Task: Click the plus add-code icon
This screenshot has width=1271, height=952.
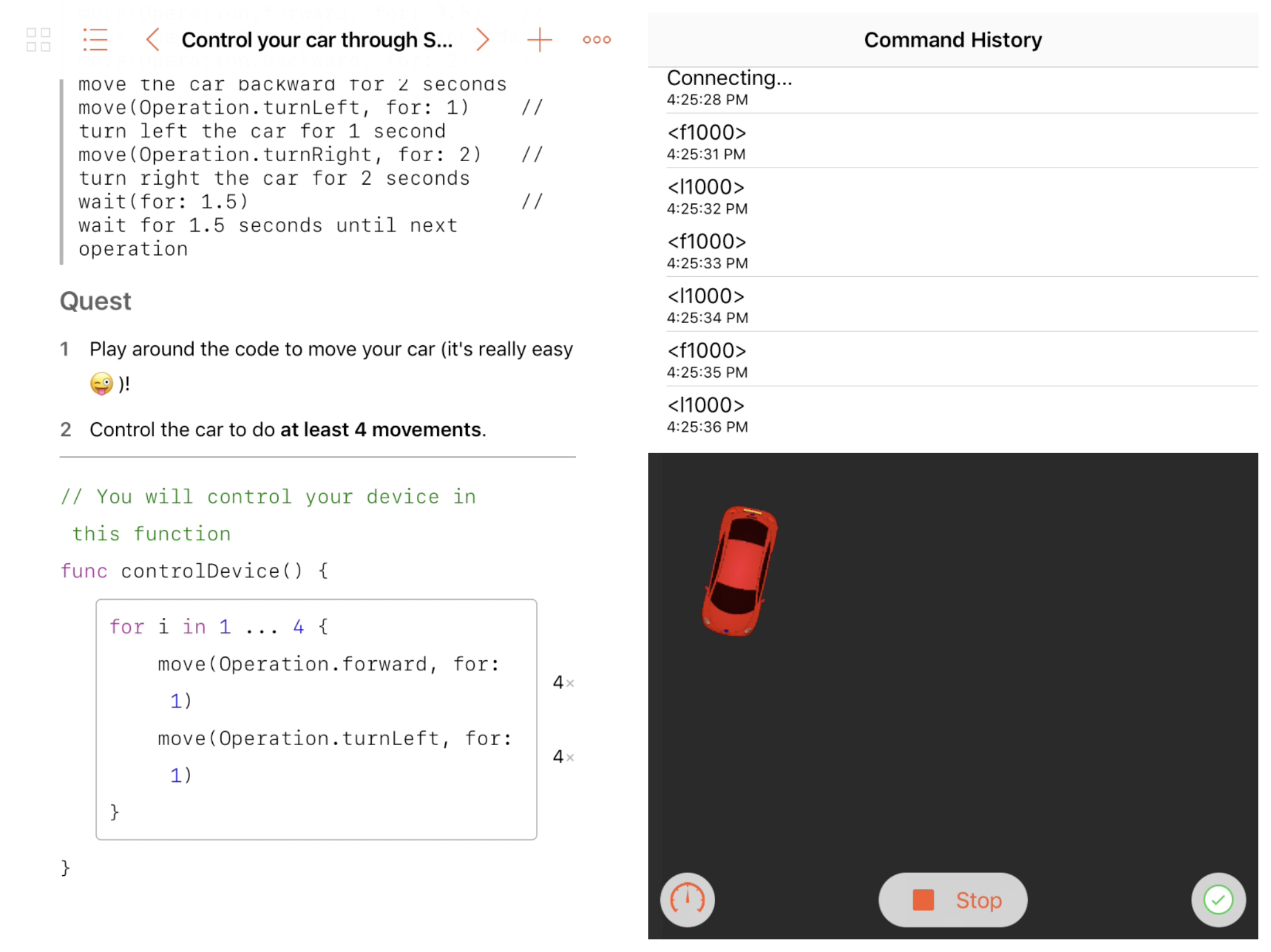Action: 539,40
